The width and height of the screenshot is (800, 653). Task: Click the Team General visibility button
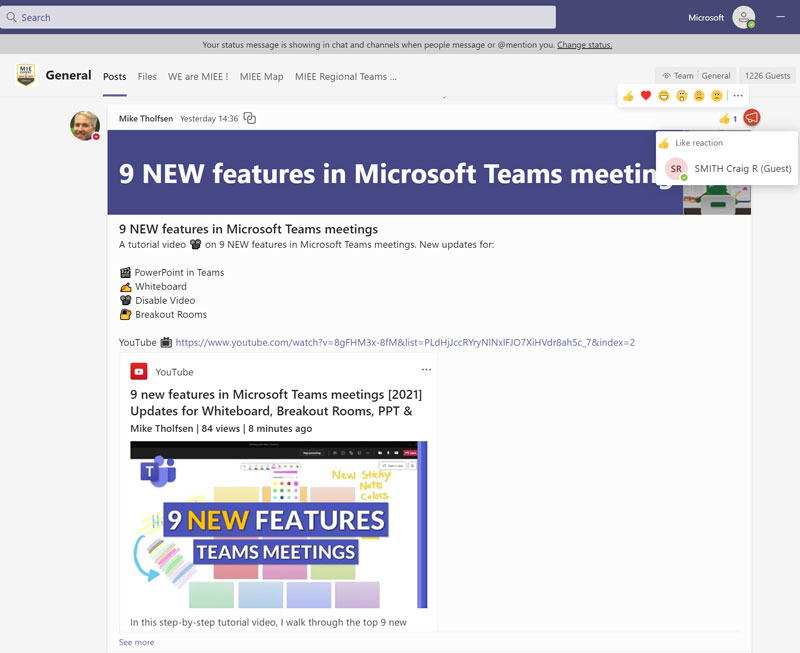point(696,76)
